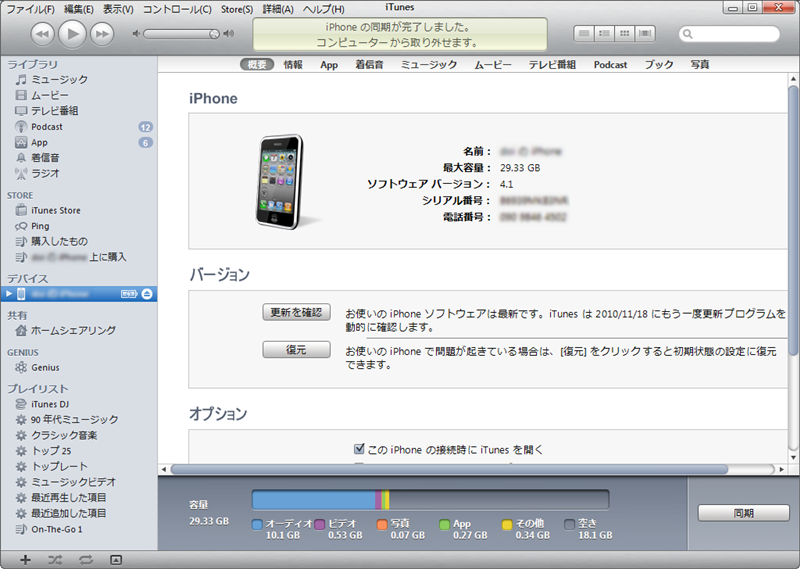Click the add playlist plus icon
Screen dimensions: 800x569
[x=26, y=560]
